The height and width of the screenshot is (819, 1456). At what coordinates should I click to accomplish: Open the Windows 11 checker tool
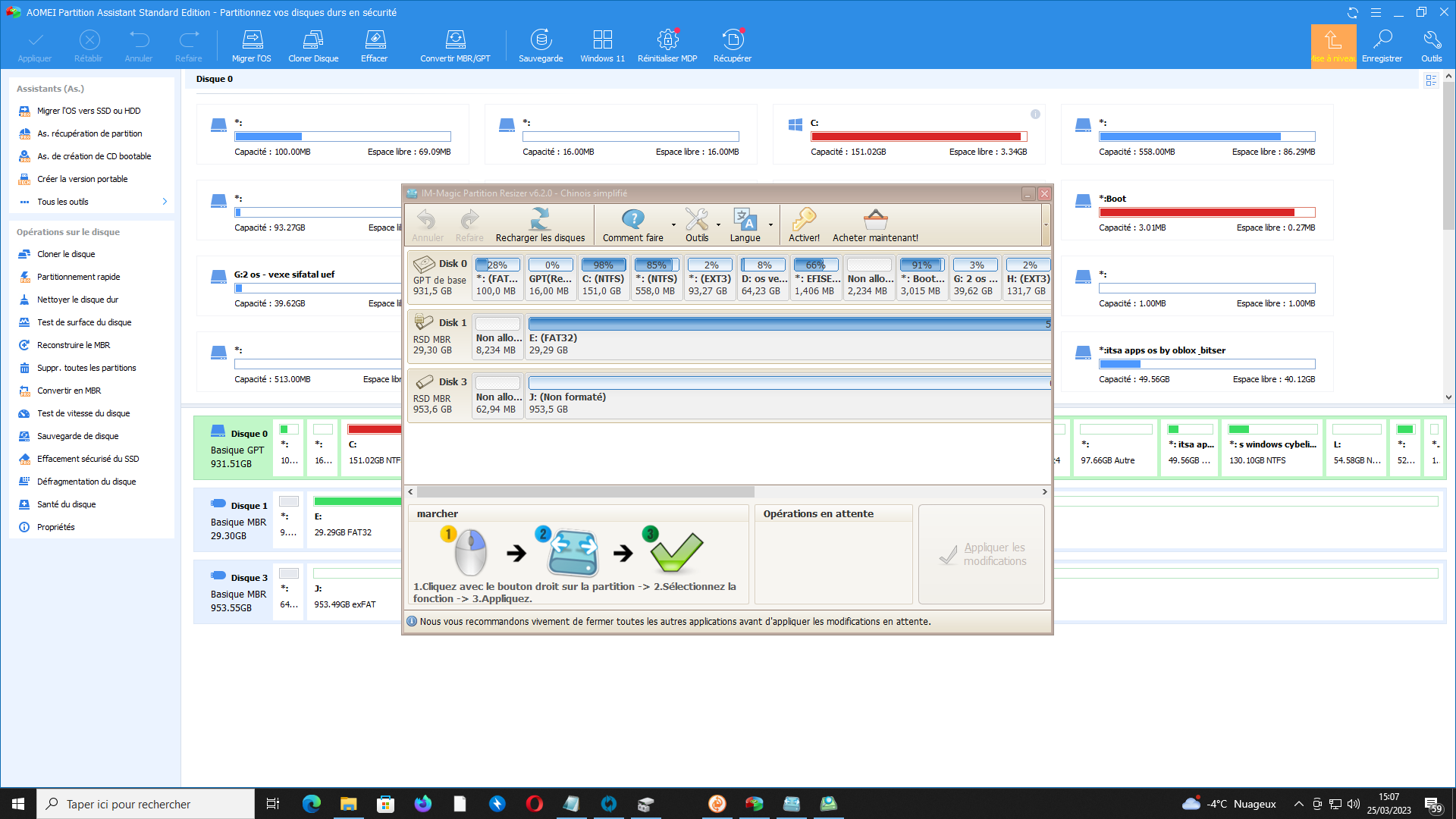click(603, 45)
